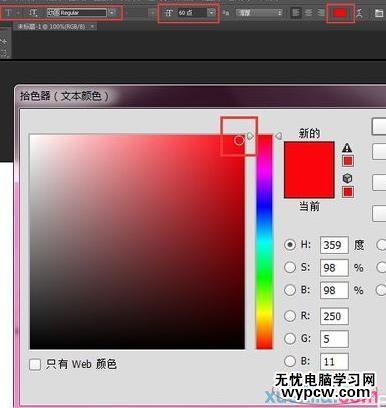This screenshot has width=386, height=408.
Task: Click the 拾色器（文本颜色）dialog title
Action: point(64,96)
